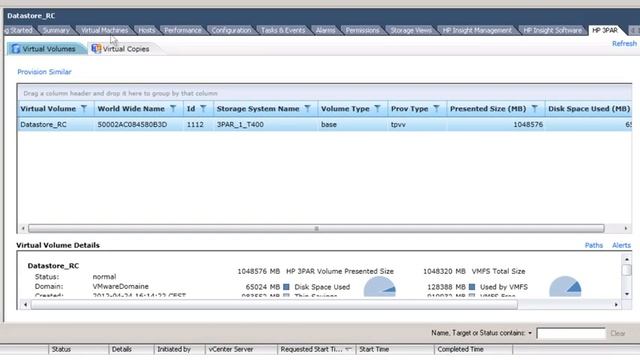
Task: Filter the Volume Type column
Action: [x=378, y=109]
